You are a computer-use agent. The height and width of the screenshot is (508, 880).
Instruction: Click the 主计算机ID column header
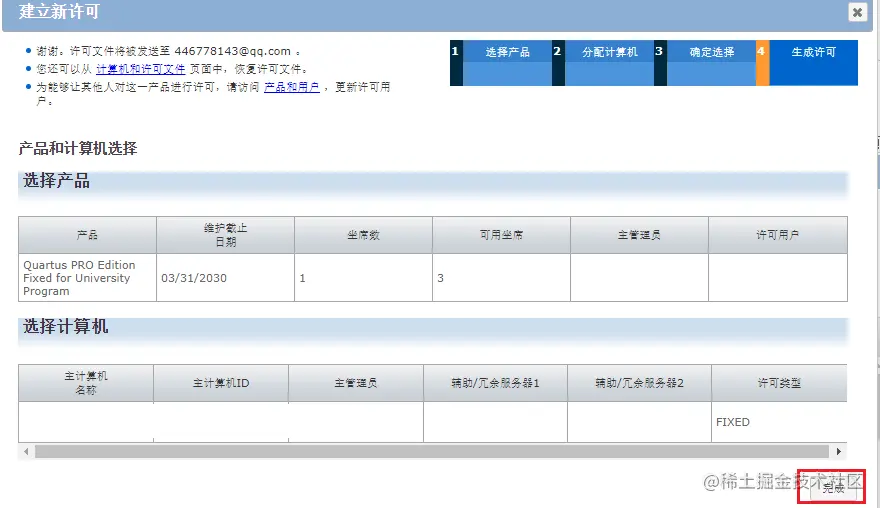point(221,383)
